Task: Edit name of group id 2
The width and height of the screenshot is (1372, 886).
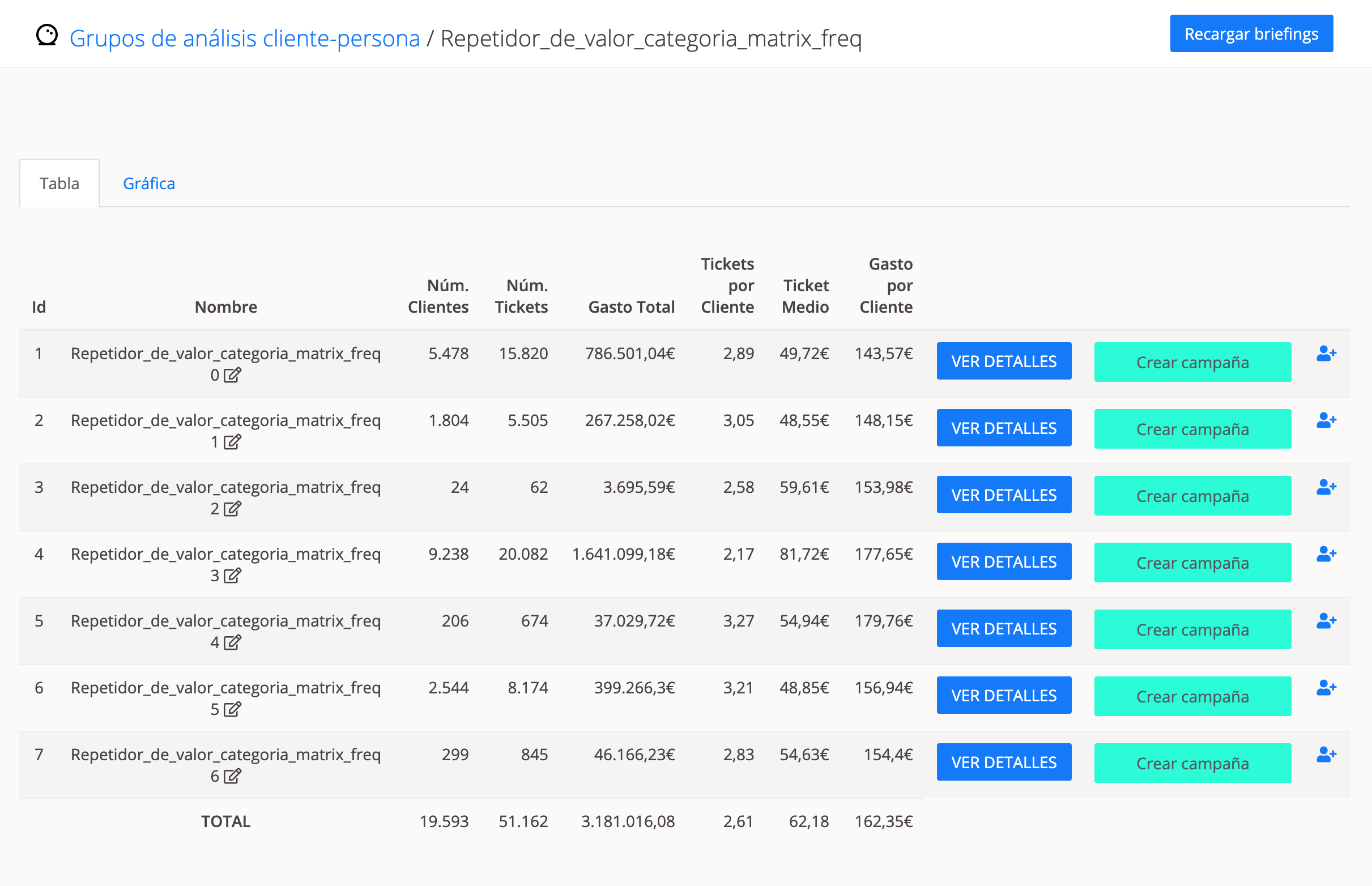Action: pyautogui.click(x=232, y=442)
